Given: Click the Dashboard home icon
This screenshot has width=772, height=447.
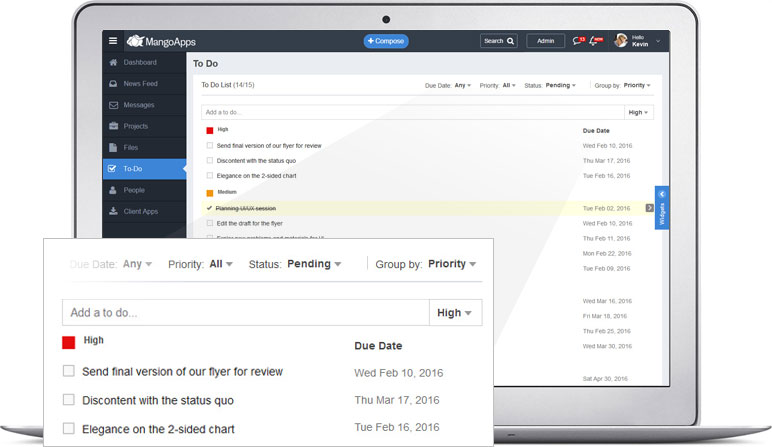Looking at the screenshot, I should (113, 63).
